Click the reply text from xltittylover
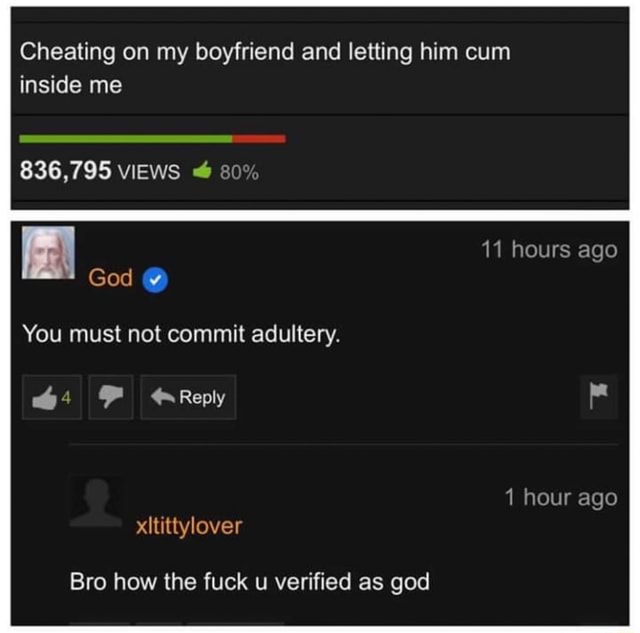The height and width of the screenshot is (633, 640). (x=250, y=582)
